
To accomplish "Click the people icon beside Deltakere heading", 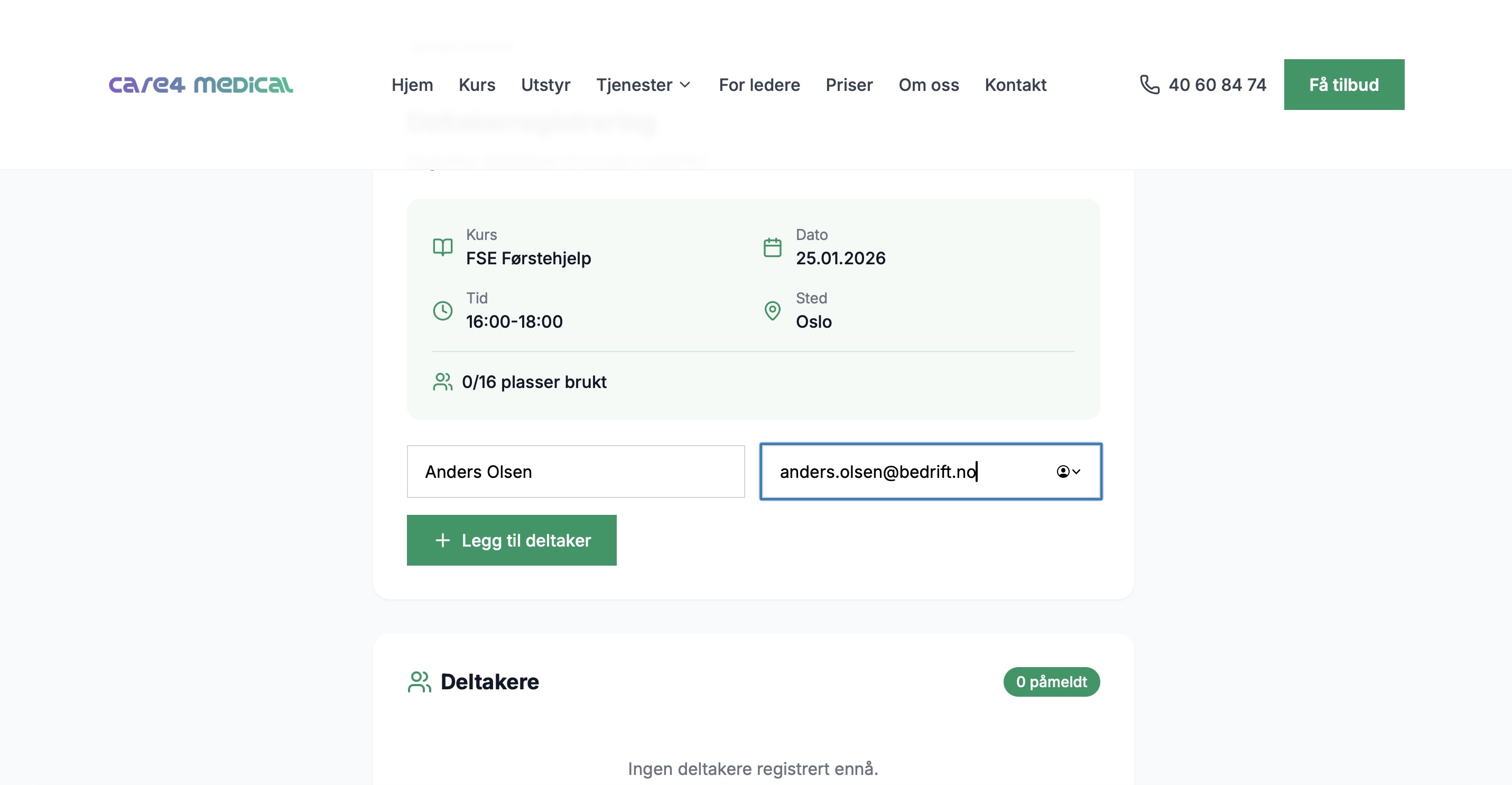I will pos(419,682).
